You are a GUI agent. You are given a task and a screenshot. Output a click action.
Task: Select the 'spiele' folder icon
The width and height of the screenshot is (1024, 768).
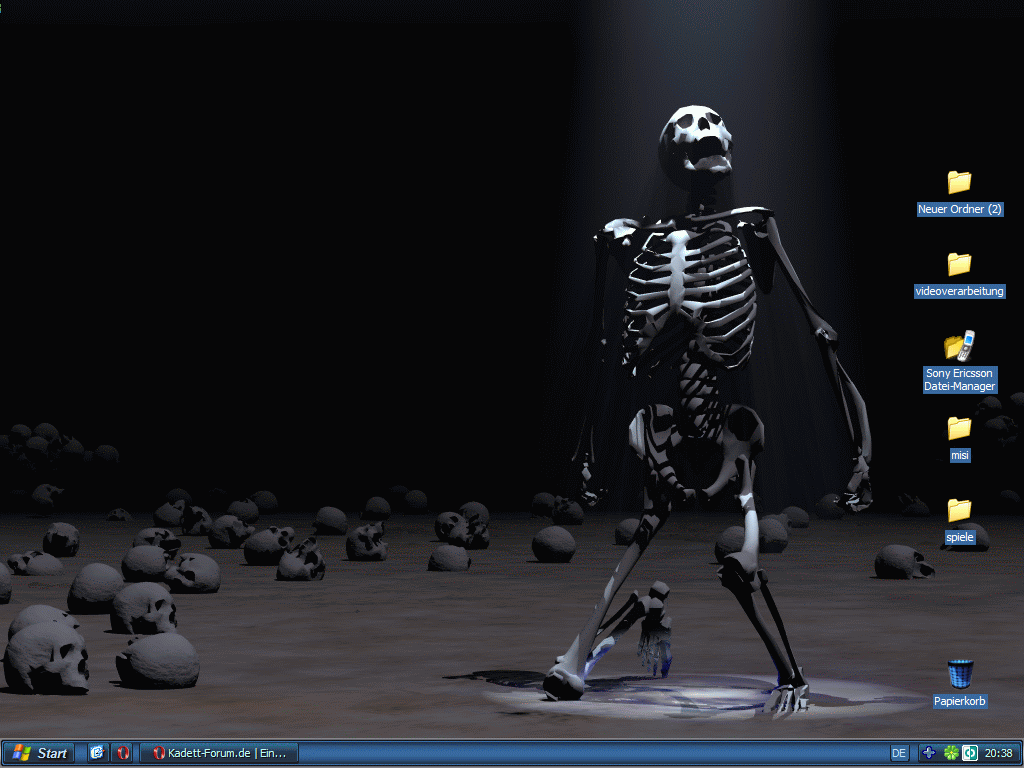pos(959,510)
